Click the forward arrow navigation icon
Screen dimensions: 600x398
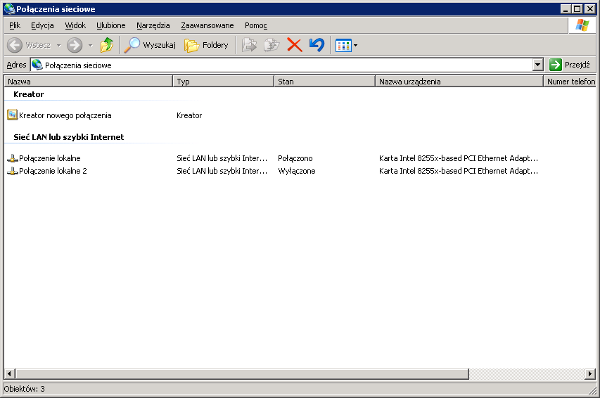tap(74, 45)
